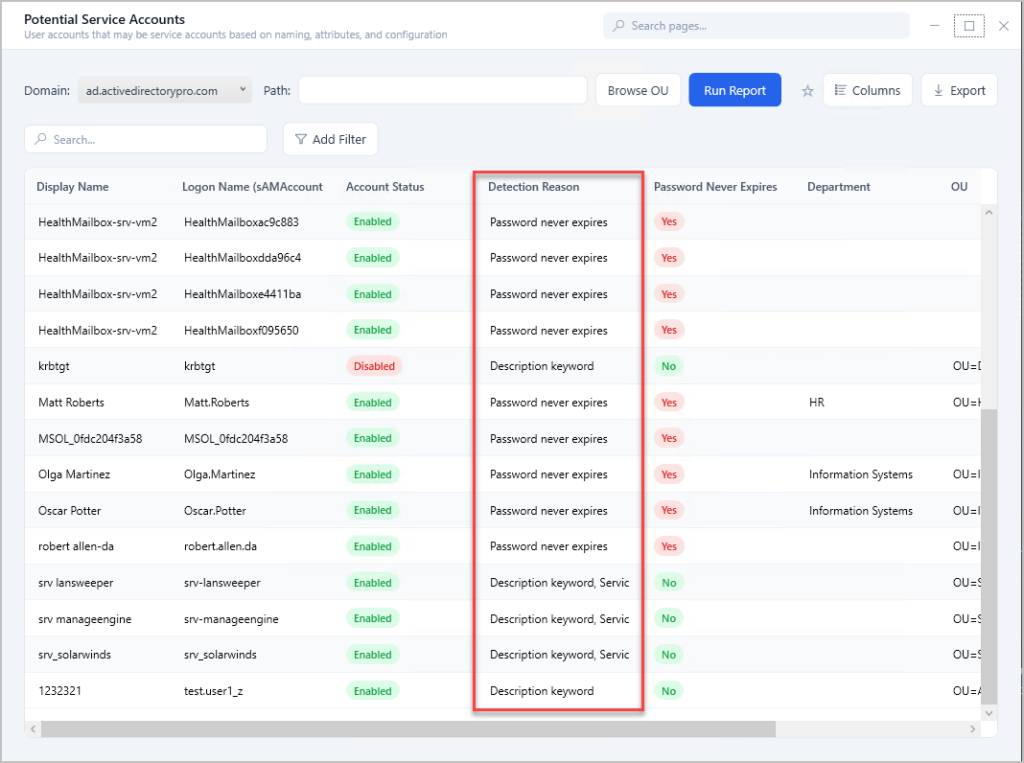
Task: Run the report
Action: (735, 90)
